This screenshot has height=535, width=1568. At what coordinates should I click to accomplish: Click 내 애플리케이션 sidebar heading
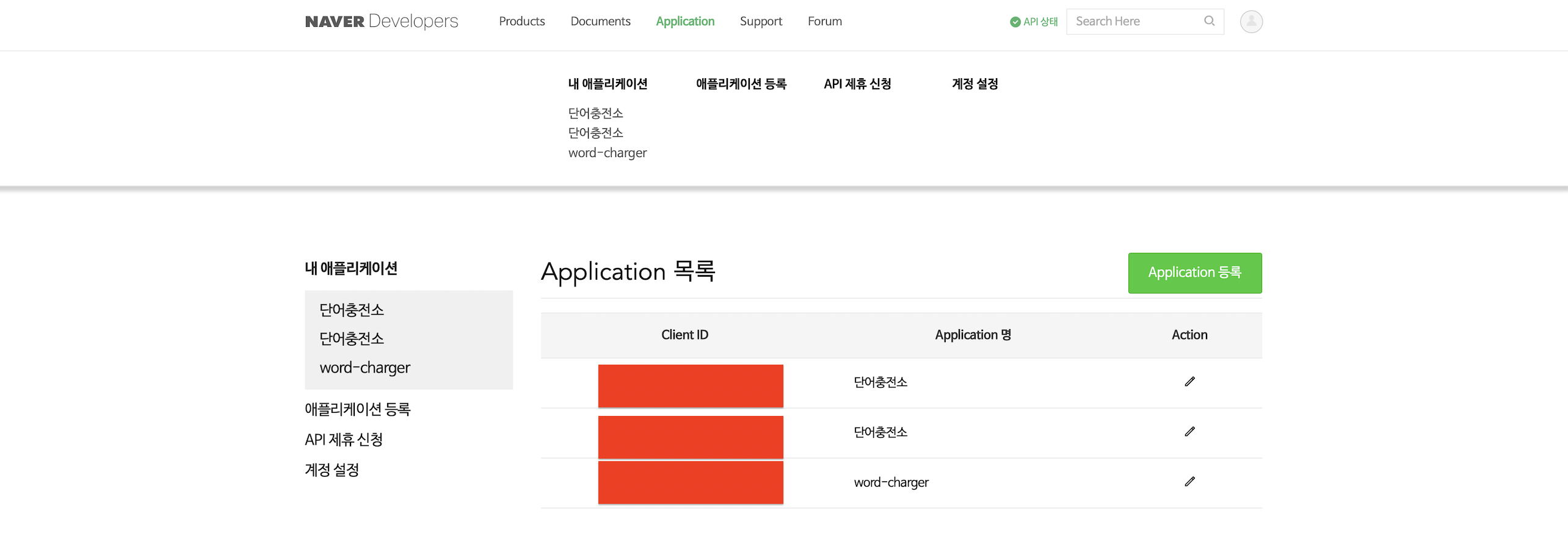click(351, 268)
